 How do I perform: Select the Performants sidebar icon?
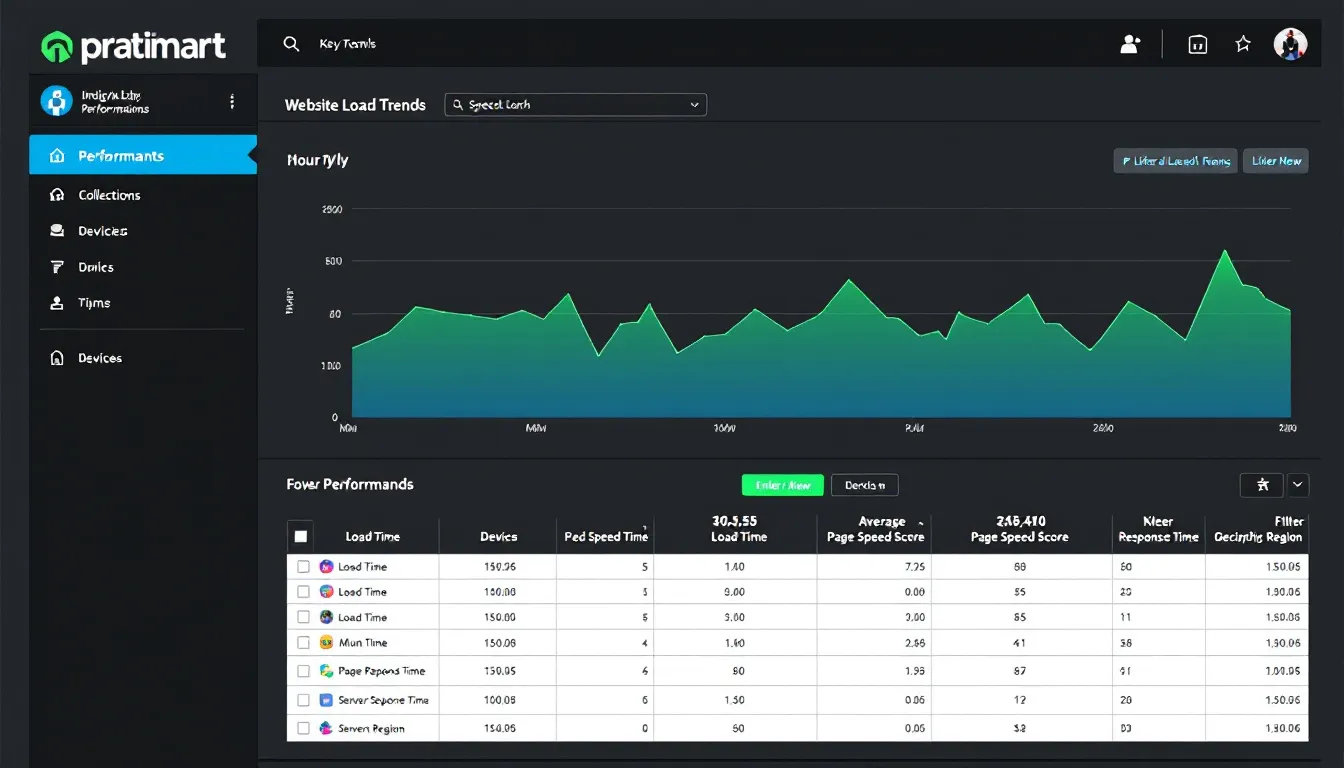[x=58, y=156]
